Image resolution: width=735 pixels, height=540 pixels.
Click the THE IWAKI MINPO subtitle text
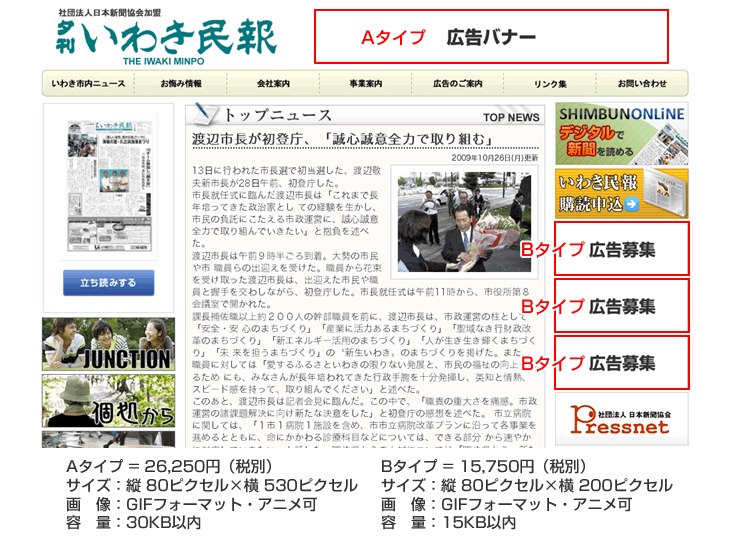pos(164,61)
